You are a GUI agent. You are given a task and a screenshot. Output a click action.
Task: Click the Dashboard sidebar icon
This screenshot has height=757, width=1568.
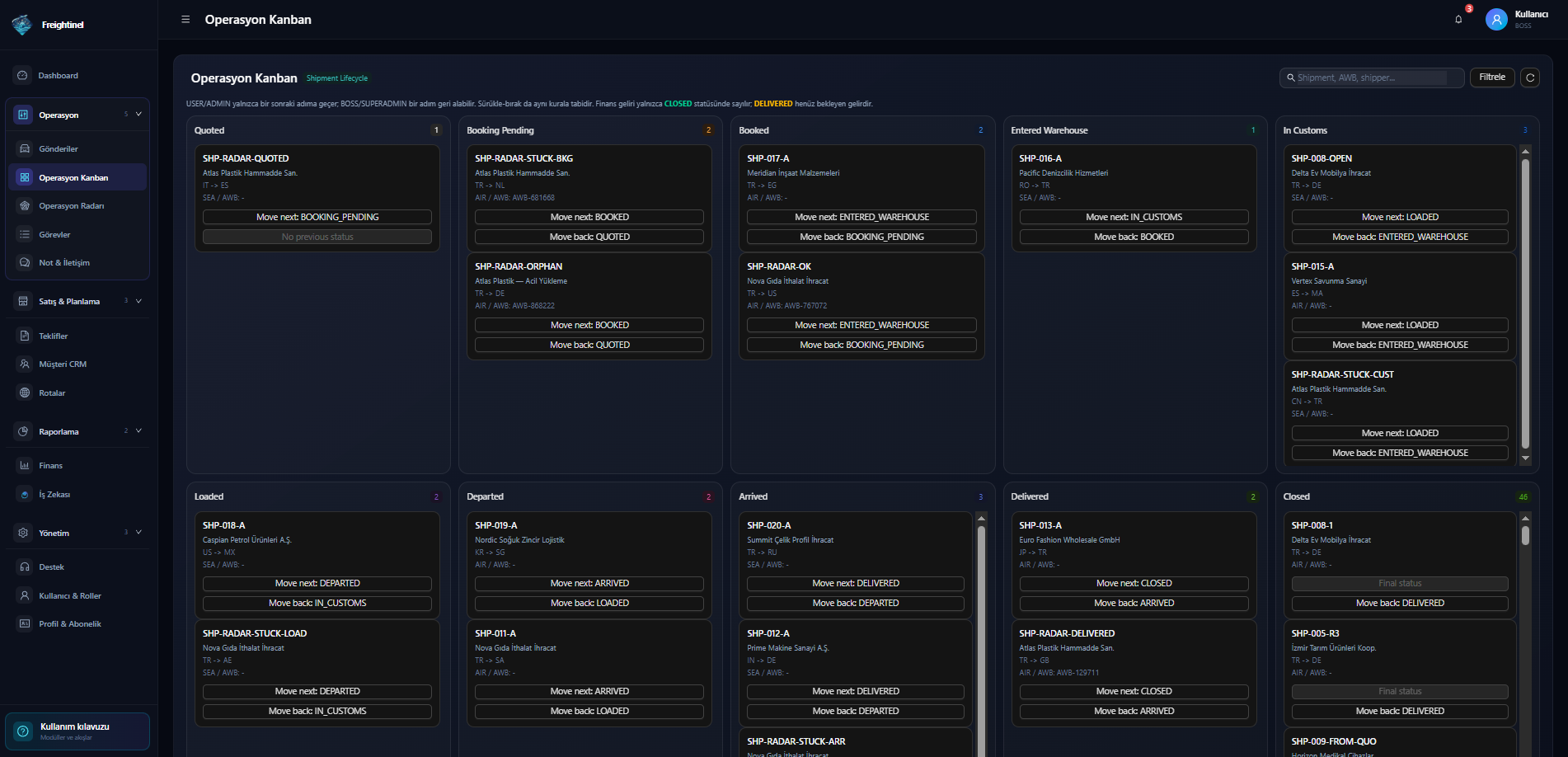(x=22, y=75)
